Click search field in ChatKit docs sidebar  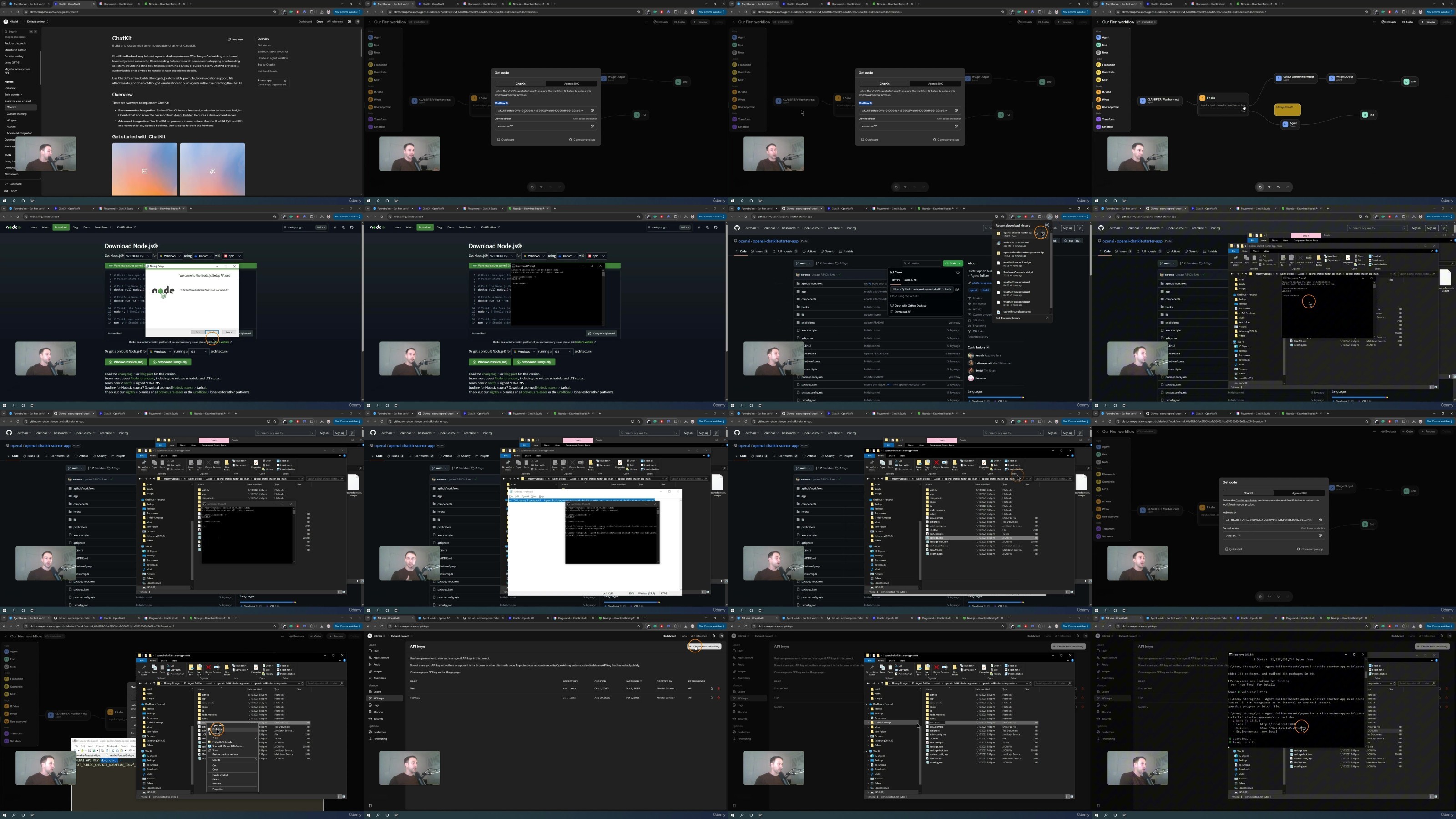tap(21, 32)
